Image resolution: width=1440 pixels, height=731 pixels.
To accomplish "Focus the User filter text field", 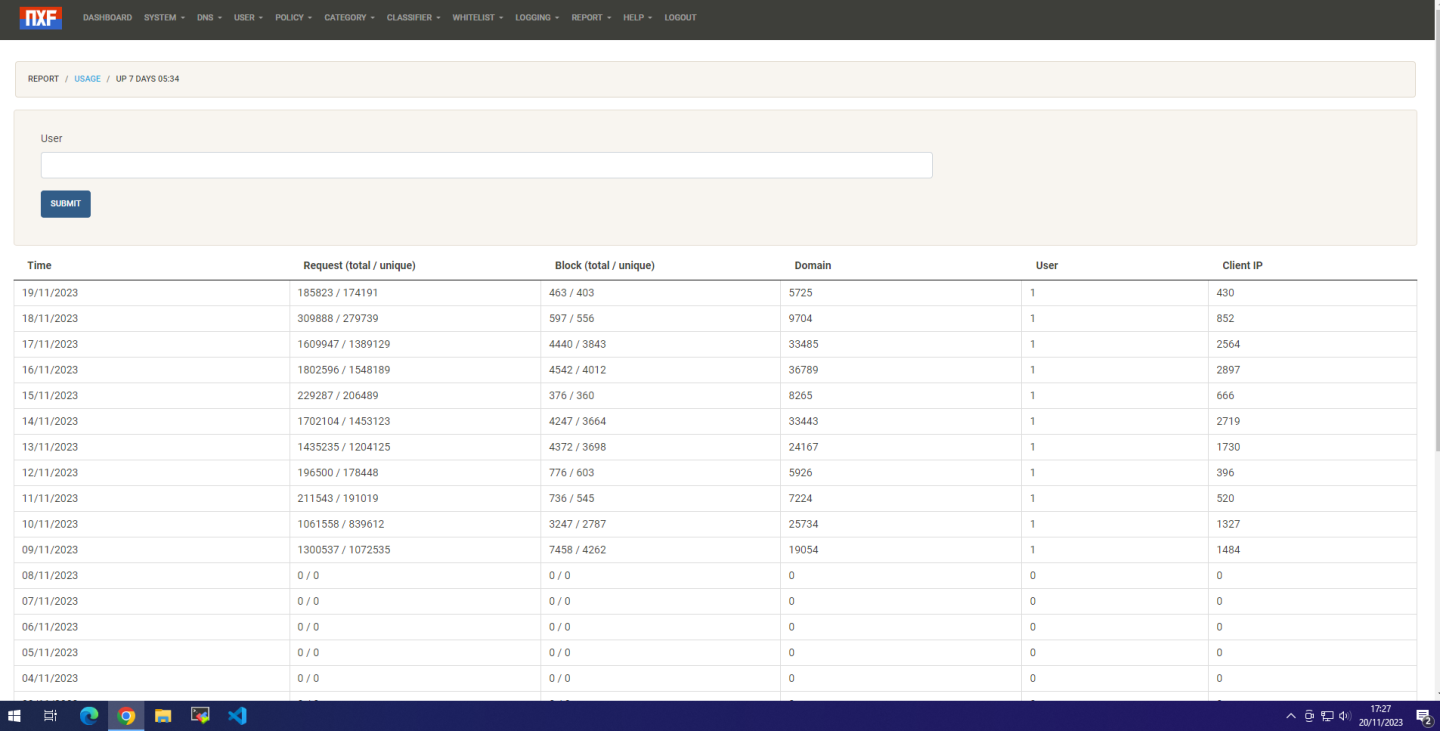I will tap(486, 165).
